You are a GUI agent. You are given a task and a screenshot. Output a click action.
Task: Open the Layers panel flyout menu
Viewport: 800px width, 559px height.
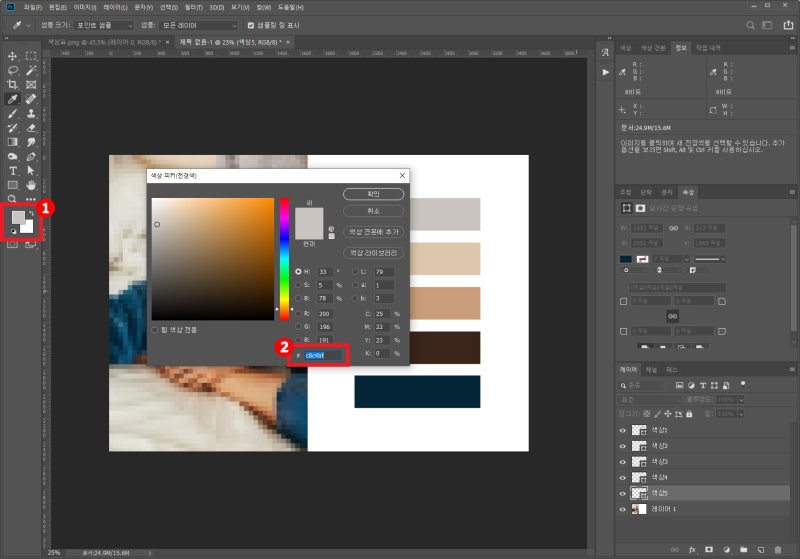[x=792, y=369]
